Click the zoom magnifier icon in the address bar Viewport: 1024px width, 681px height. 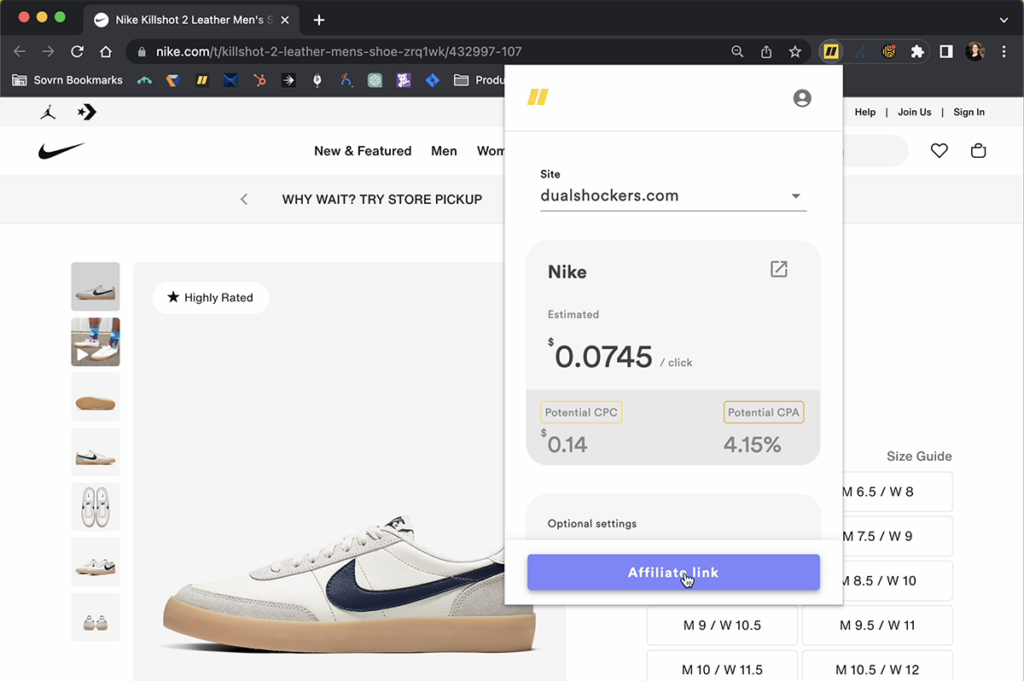pos(737,52)
